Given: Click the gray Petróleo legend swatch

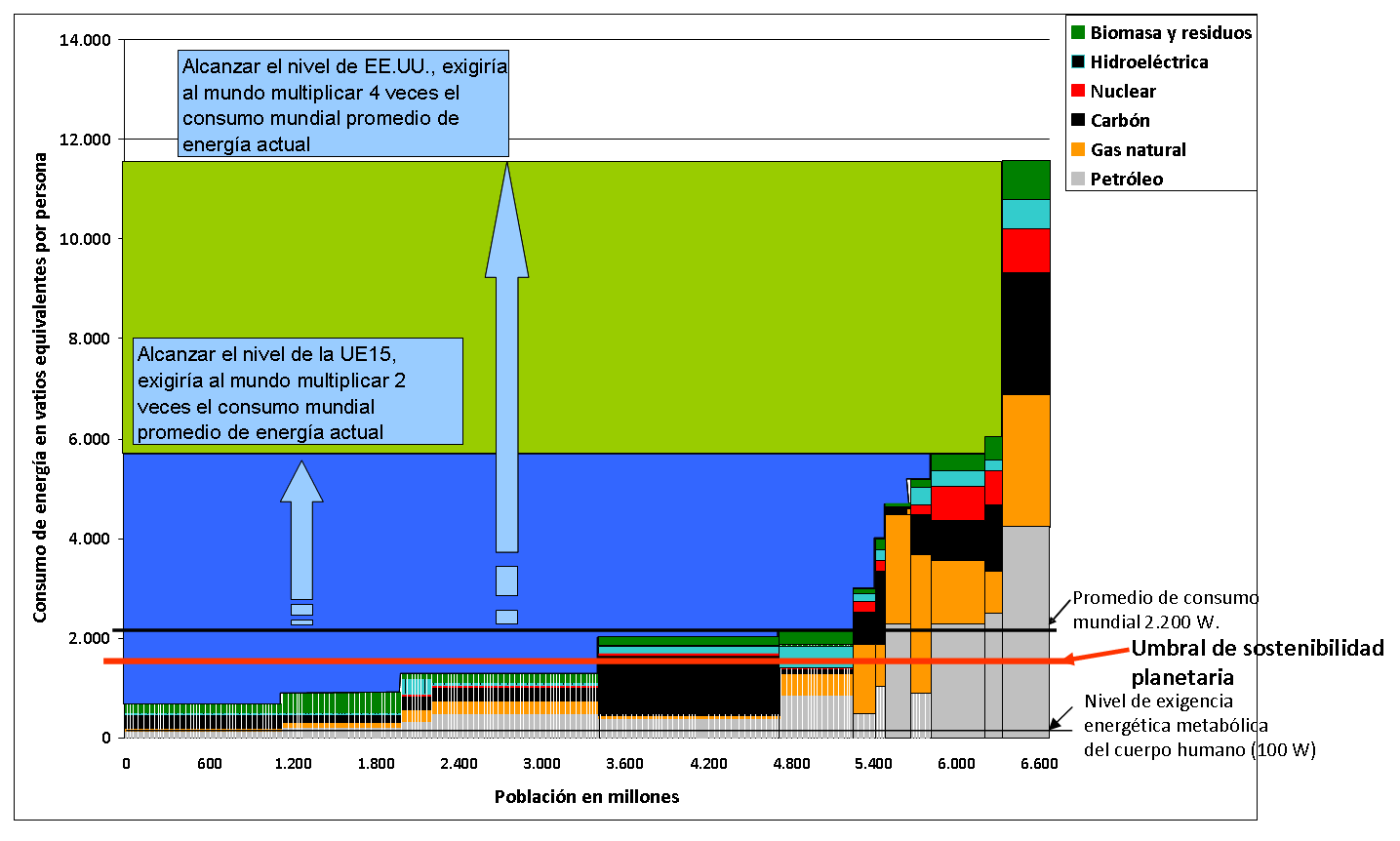Looking at the screenshot, I should 1078,179.
